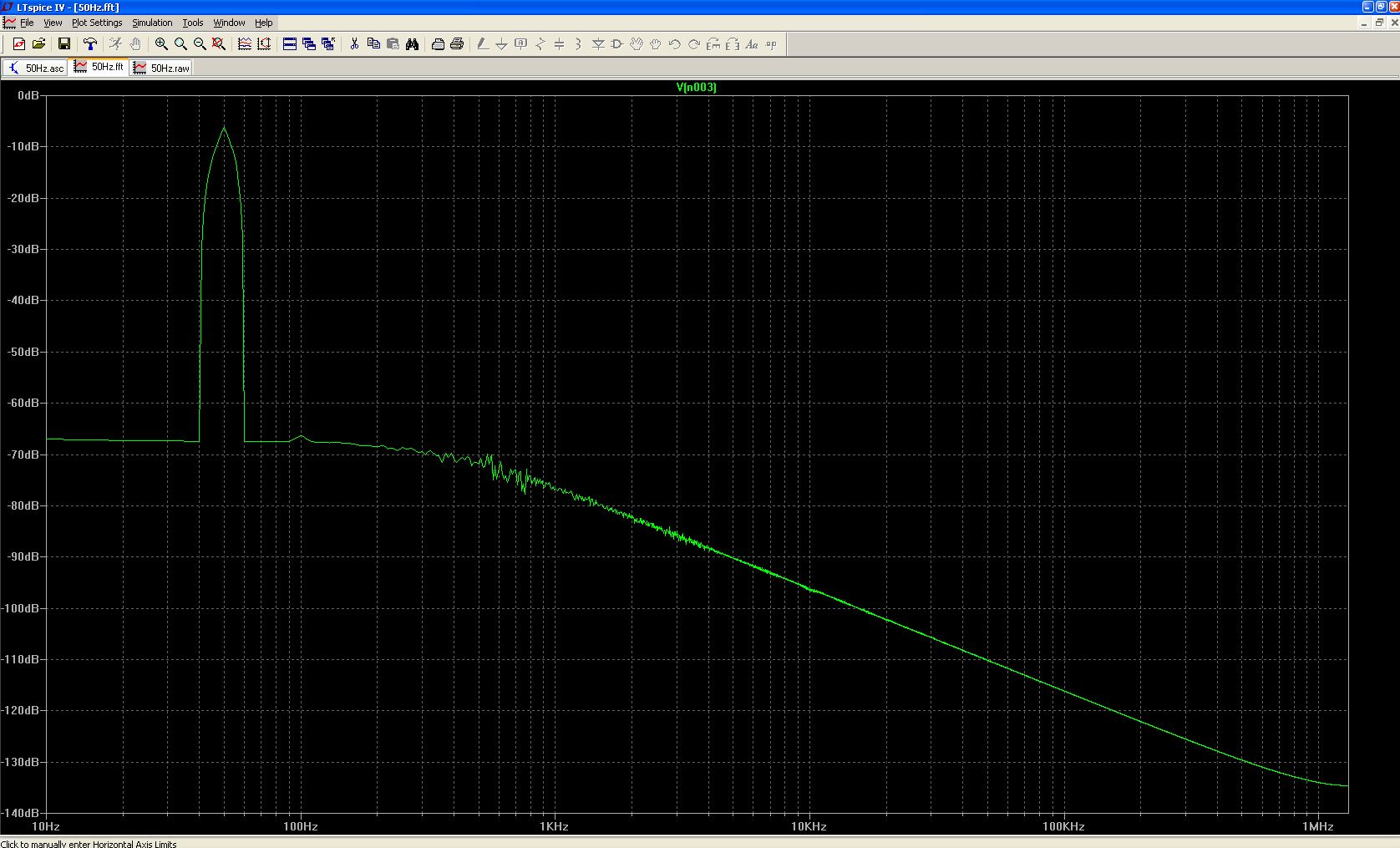The width and height of the screenshot is (1400, 848).
Task: Tile windows horizontally icon
Action: coord(290,44)
